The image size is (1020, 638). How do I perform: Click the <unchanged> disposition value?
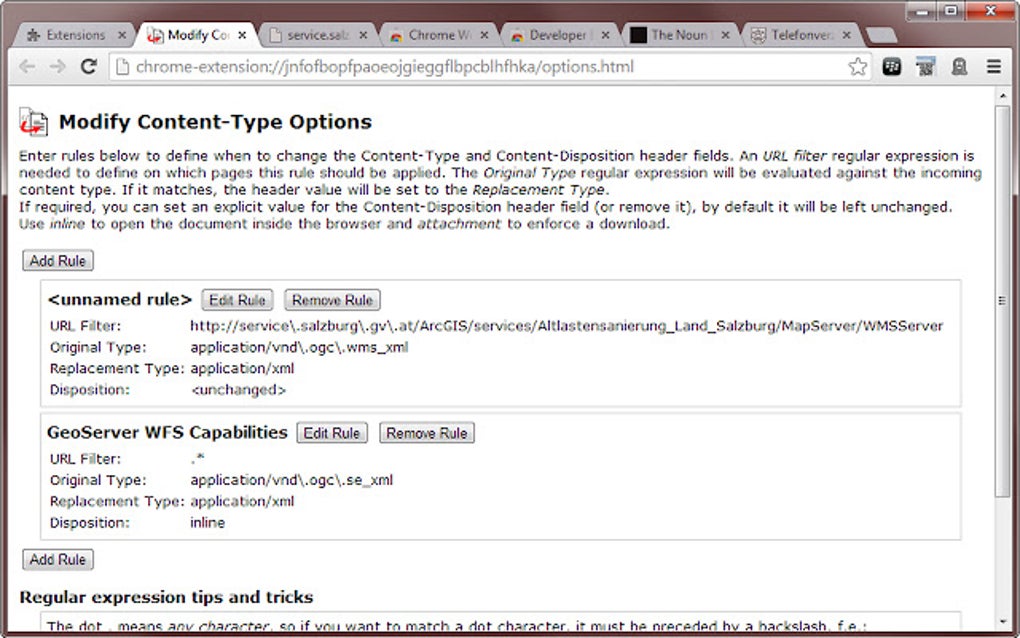(x=238, y=390)
